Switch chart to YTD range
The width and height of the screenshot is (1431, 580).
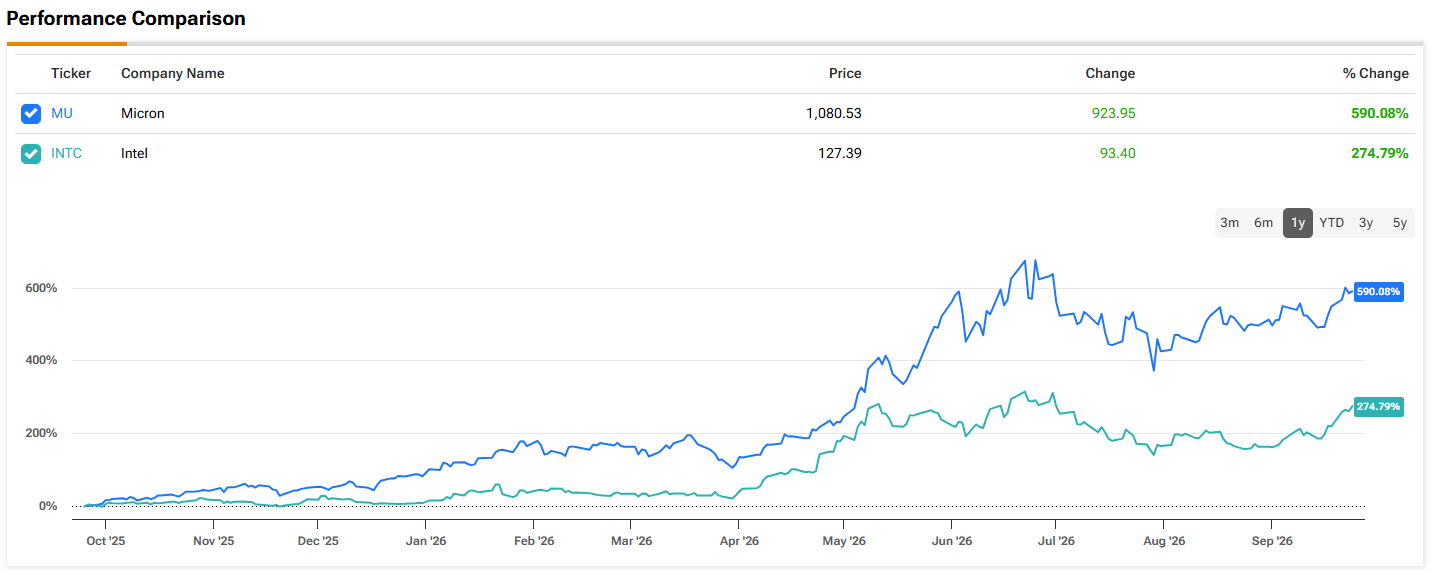(x=1332, y=223)
